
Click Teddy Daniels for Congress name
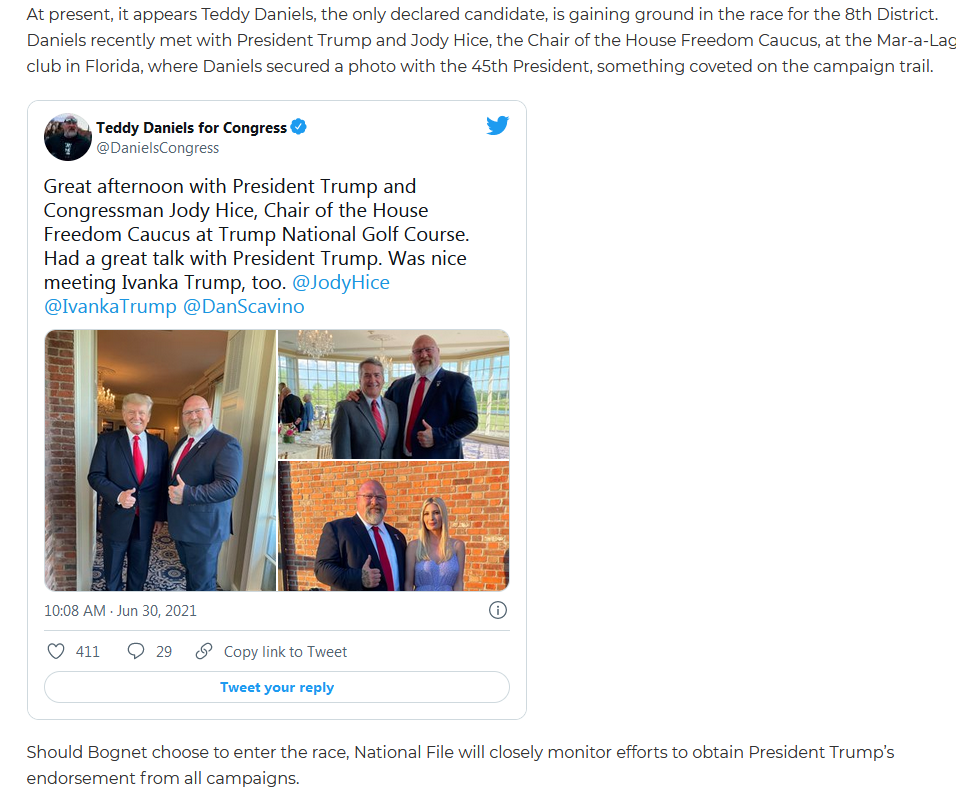click(191, 127)
